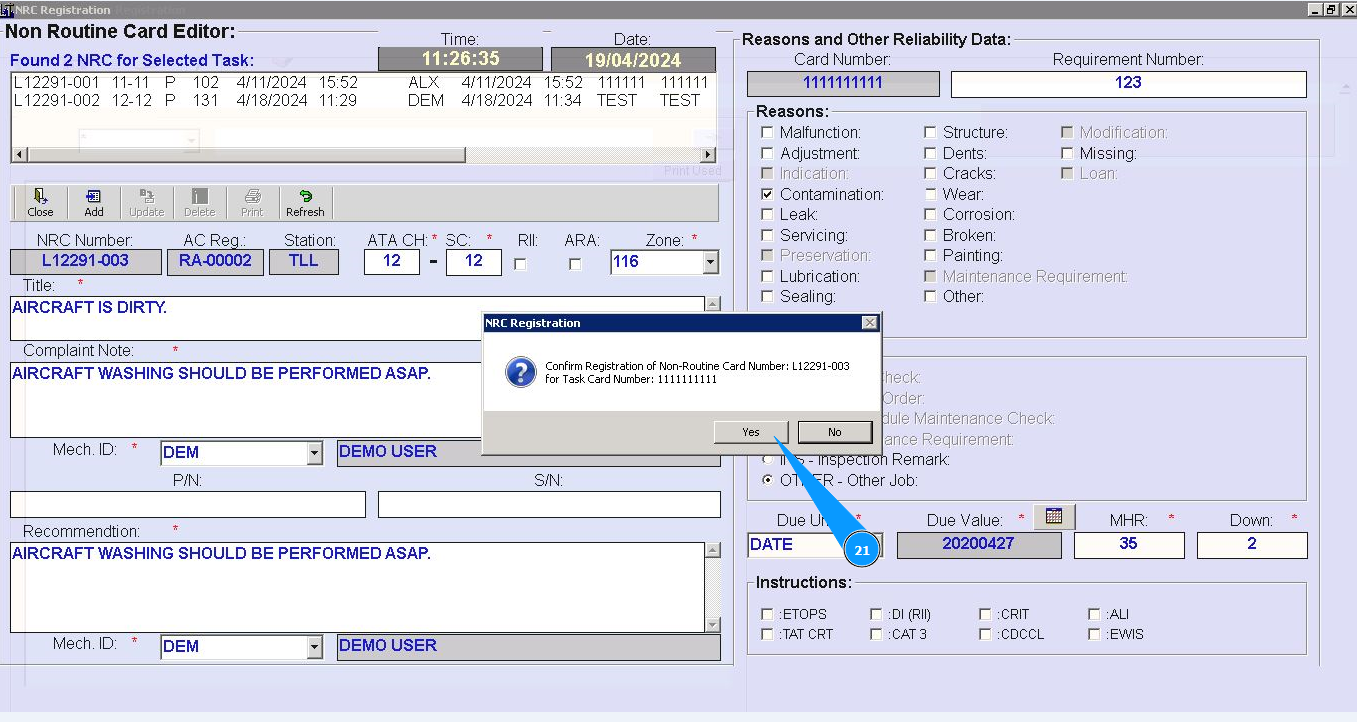The image size is (1357, 722).
Task: Tick the Lubrication reason checkbox
Action: tap(768, 276)
